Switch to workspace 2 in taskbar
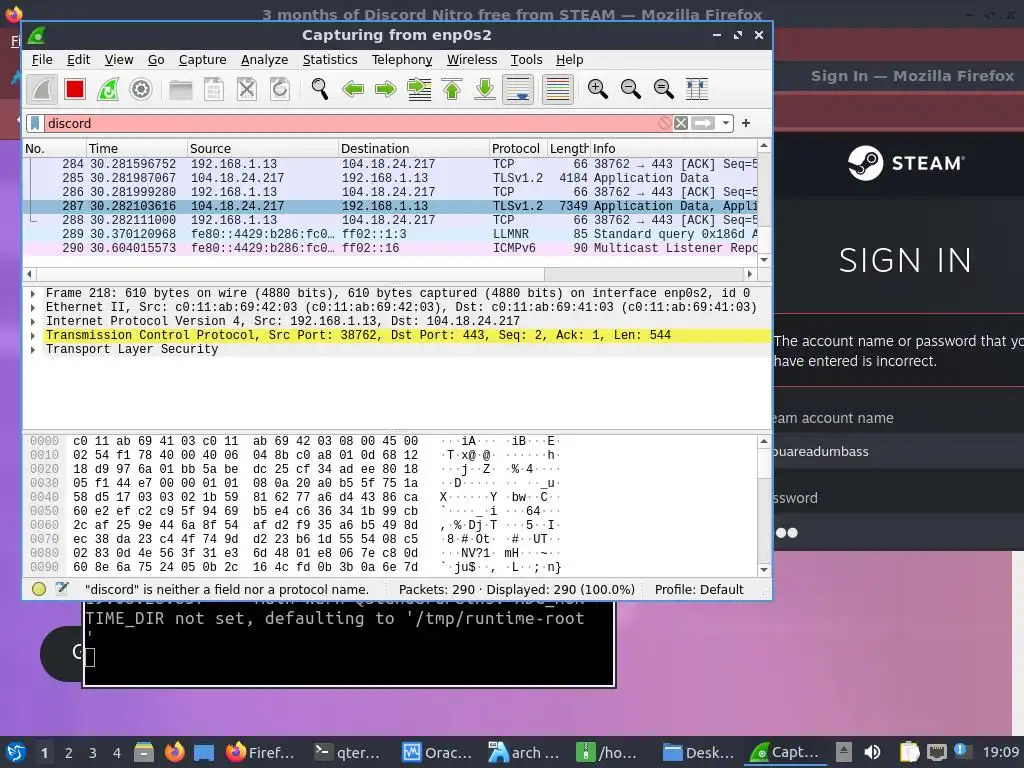The width and height of the screenshot is (1024, 768). pos(69,753)
